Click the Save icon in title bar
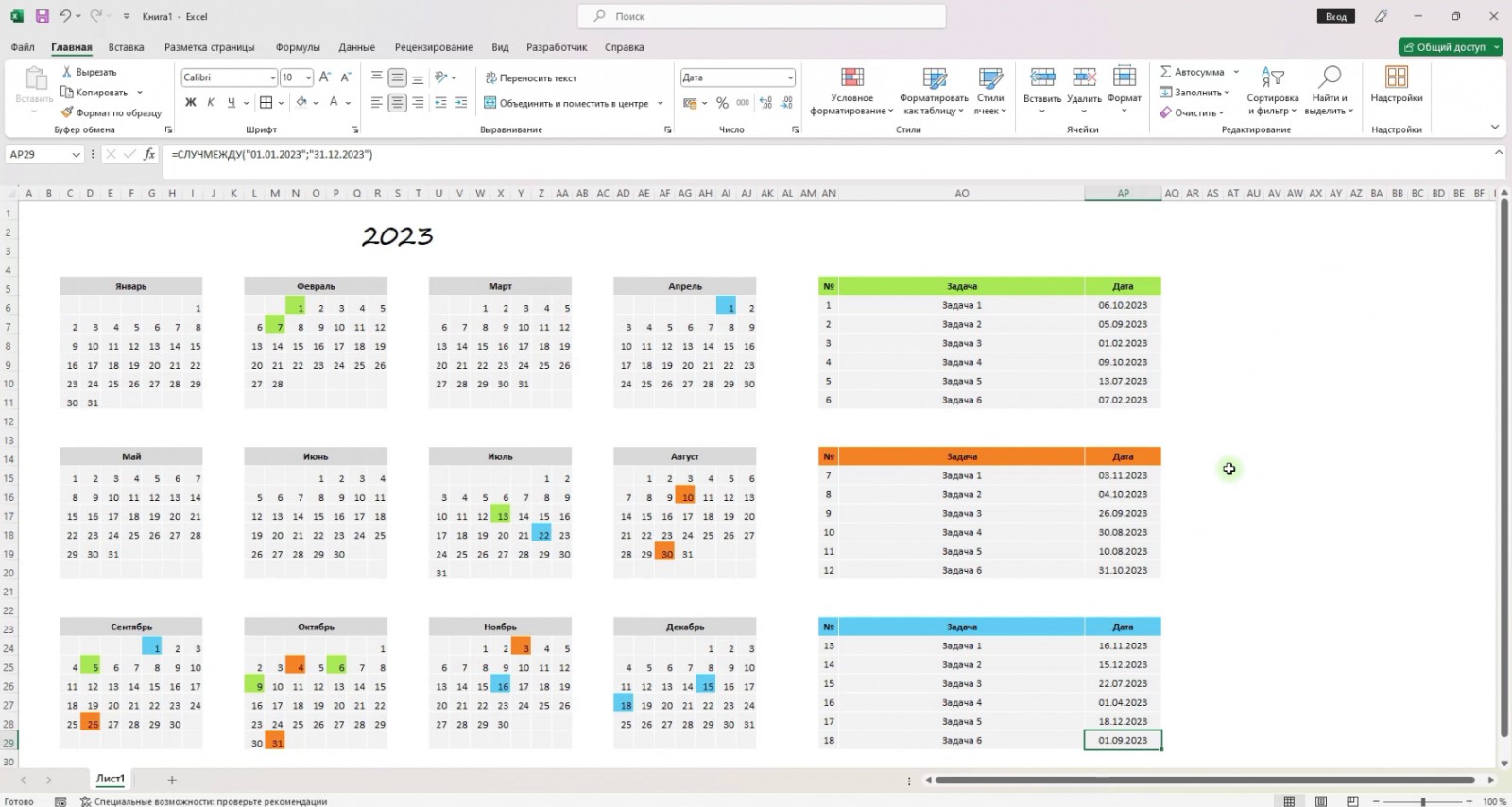The width and height of the screenshot is (1512, 807). (42, 16)
